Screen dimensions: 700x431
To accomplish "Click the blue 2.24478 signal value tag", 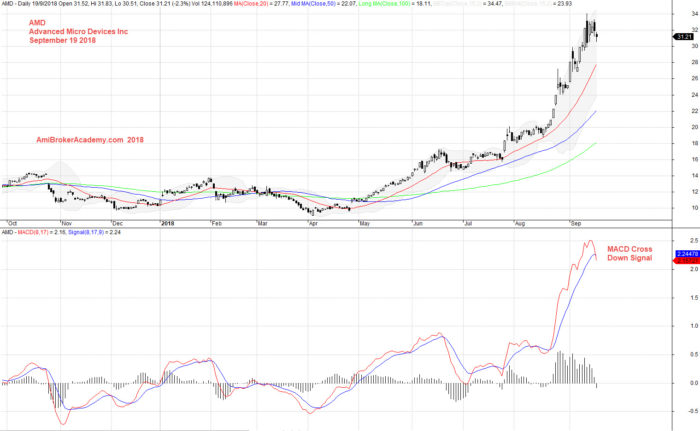I will (x=687, y=254).
